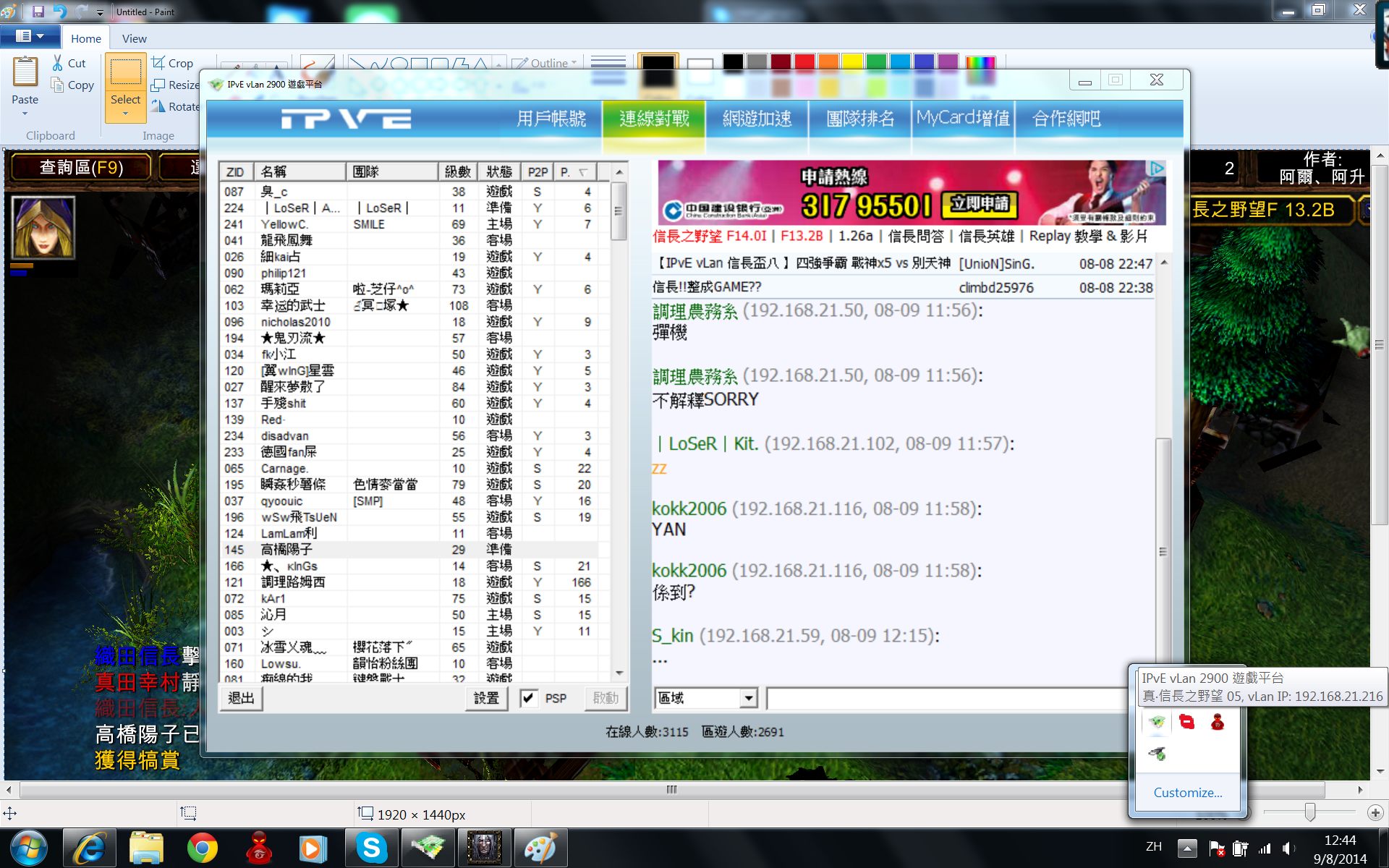This screenshot has height=868, width=1389.
Task: Click the Crop tool icon
Action: (158, 63)
